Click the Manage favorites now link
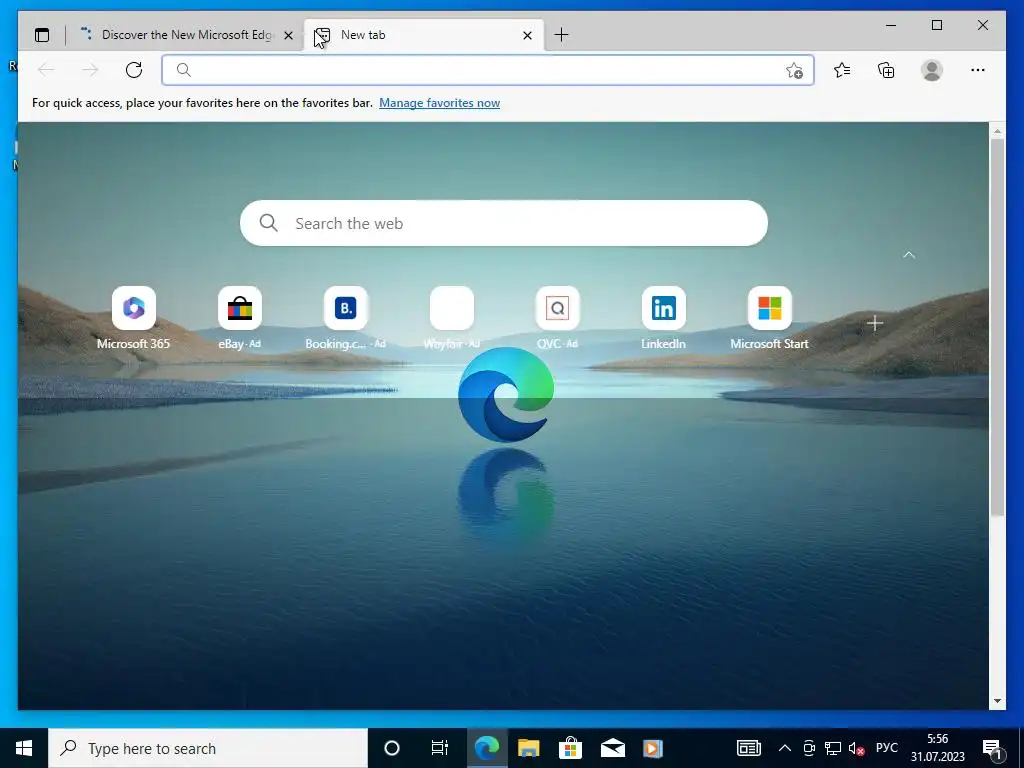The height and width of the screenshot is (768, 1024). tap(440, 103)
